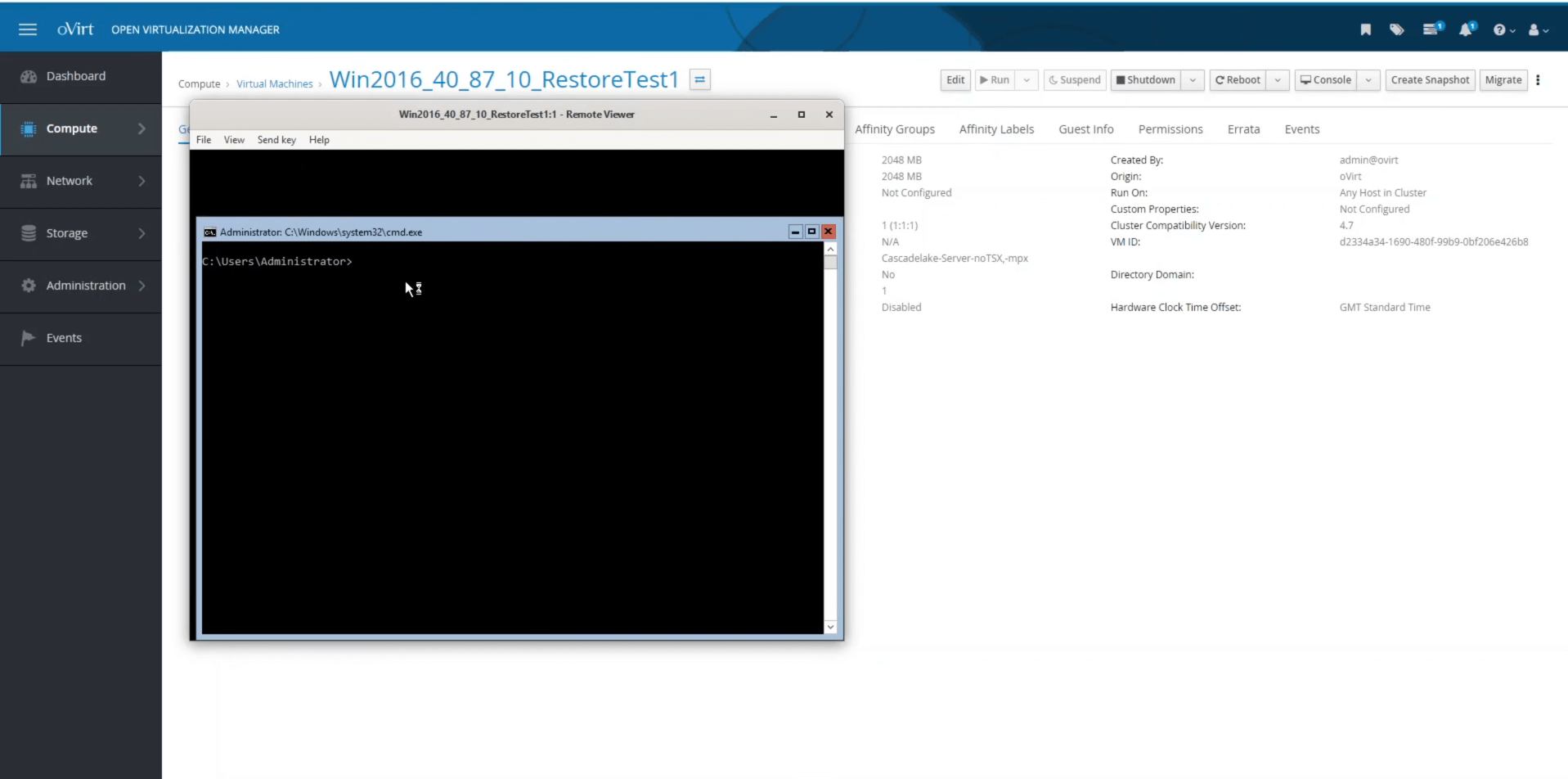Close the Remote Viewer window
The image size is (1568, 779).
(x=829, y=115)
